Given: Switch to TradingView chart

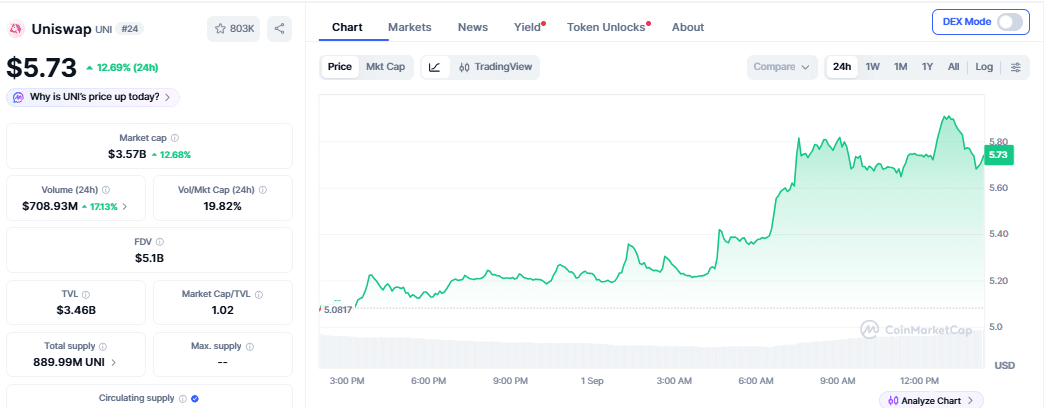Looking at the screenshot, I should (x=495, y=67).
